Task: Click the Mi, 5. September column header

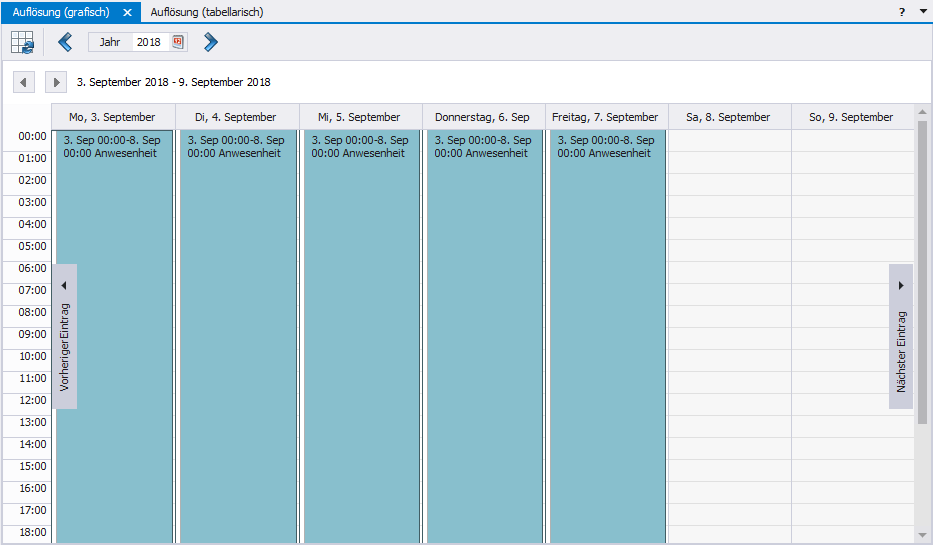Action: 360,117
